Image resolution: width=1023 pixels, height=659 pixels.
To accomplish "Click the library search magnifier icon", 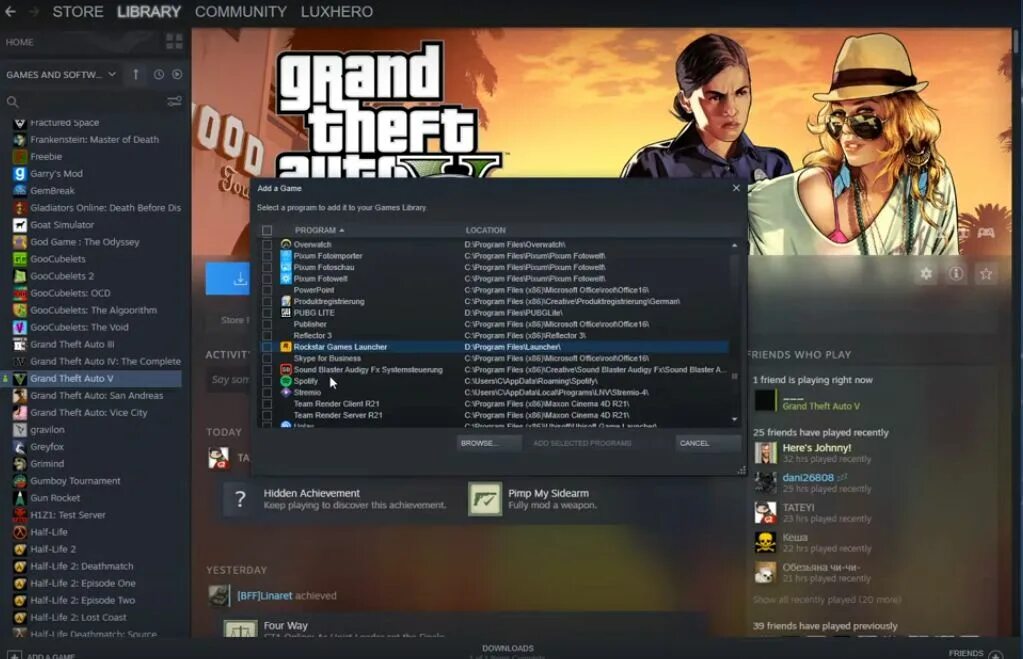I will tap(12, 102).
